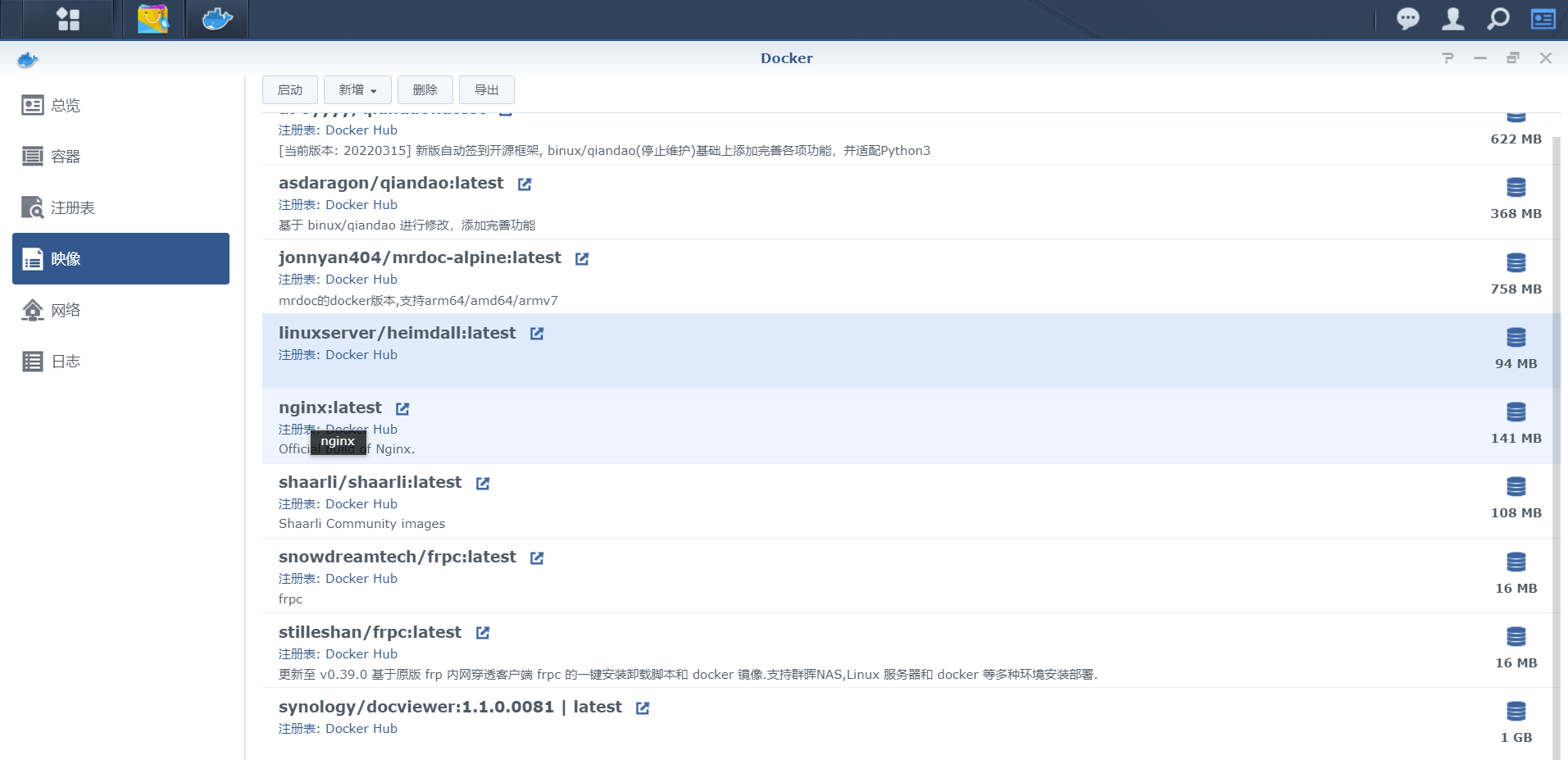Open the DSM search magnifier icon
Viewport: 1568px width, 760px height.
[x=1497, y=18]
